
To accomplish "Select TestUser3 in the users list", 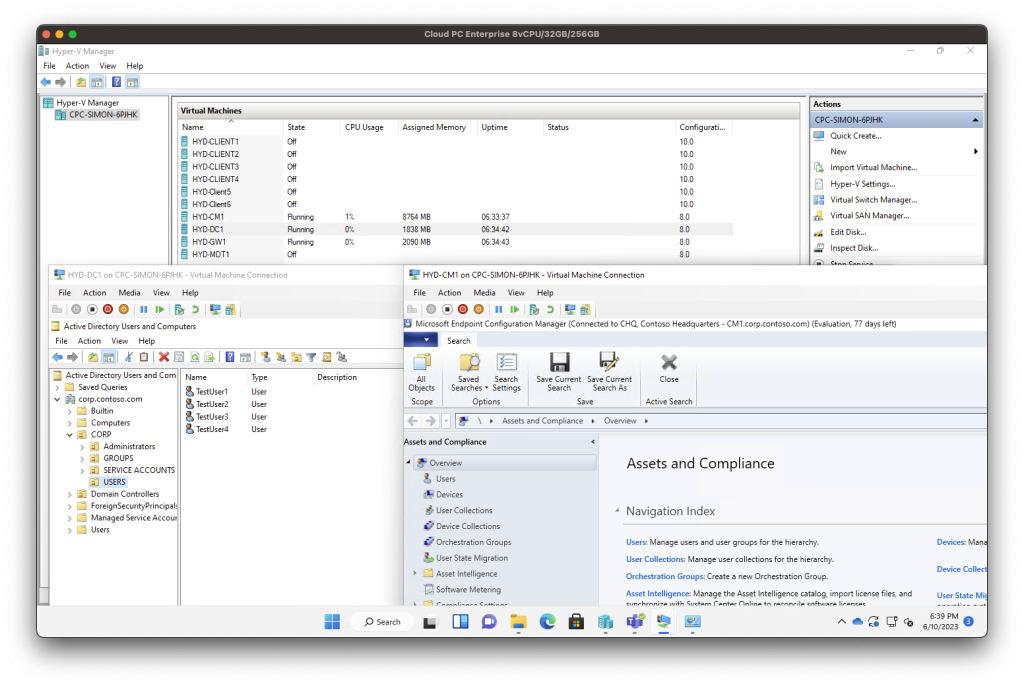I will 212,417.
